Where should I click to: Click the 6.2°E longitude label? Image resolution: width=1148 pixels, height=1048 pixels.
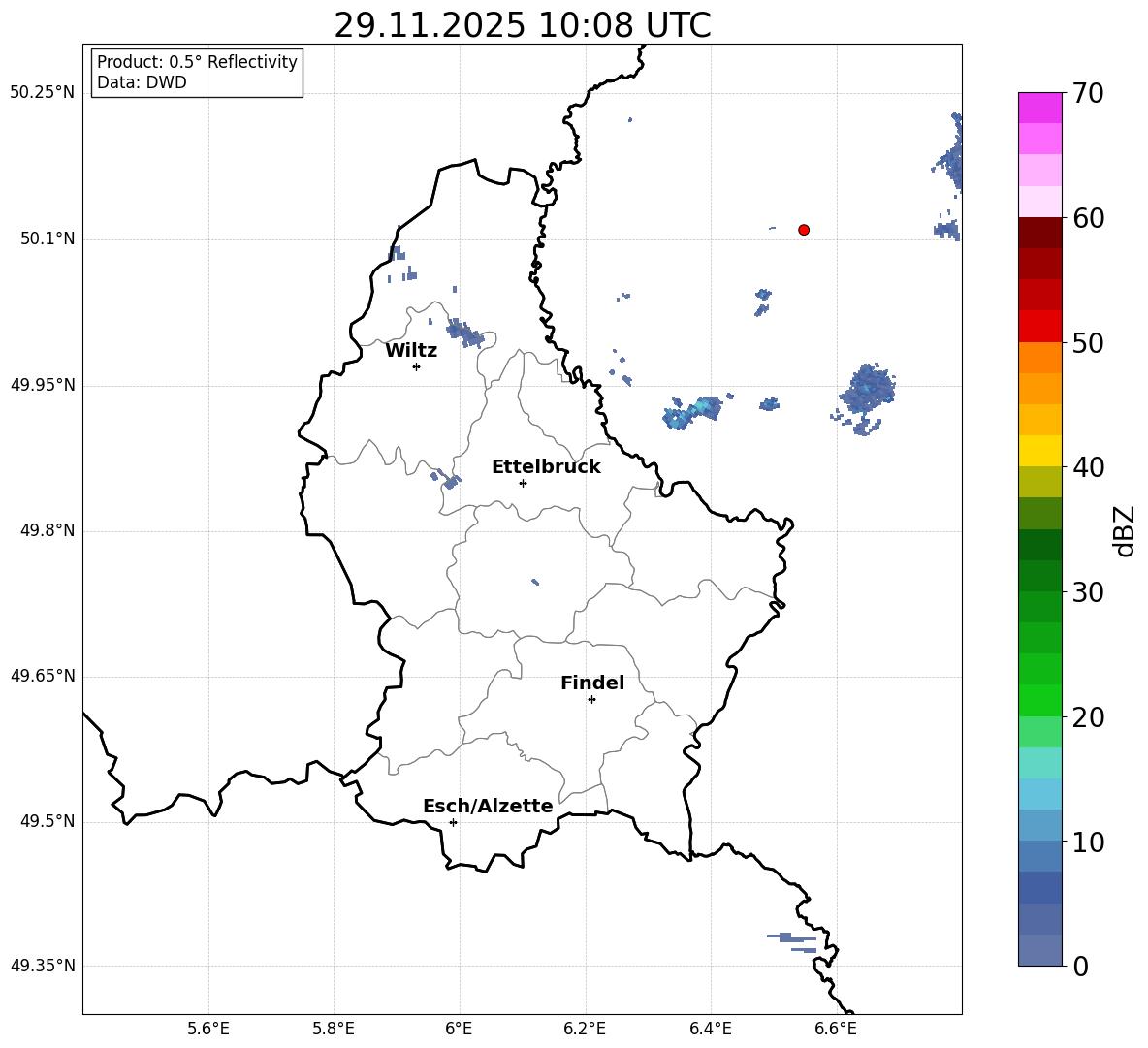pyautogui.click(x=585, y=1029)
